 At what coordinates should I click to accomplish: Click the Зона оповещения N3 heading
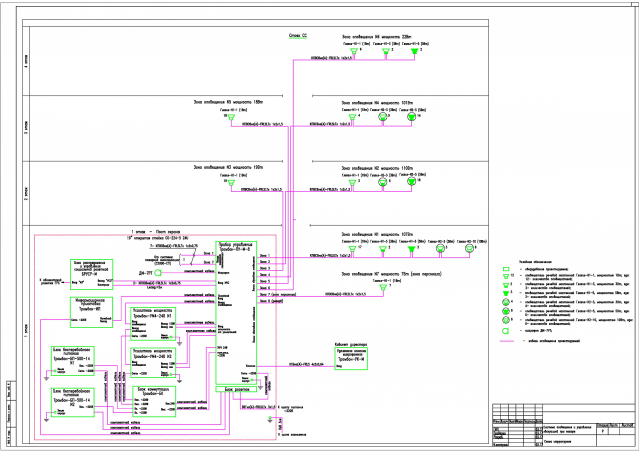(228, 167)
